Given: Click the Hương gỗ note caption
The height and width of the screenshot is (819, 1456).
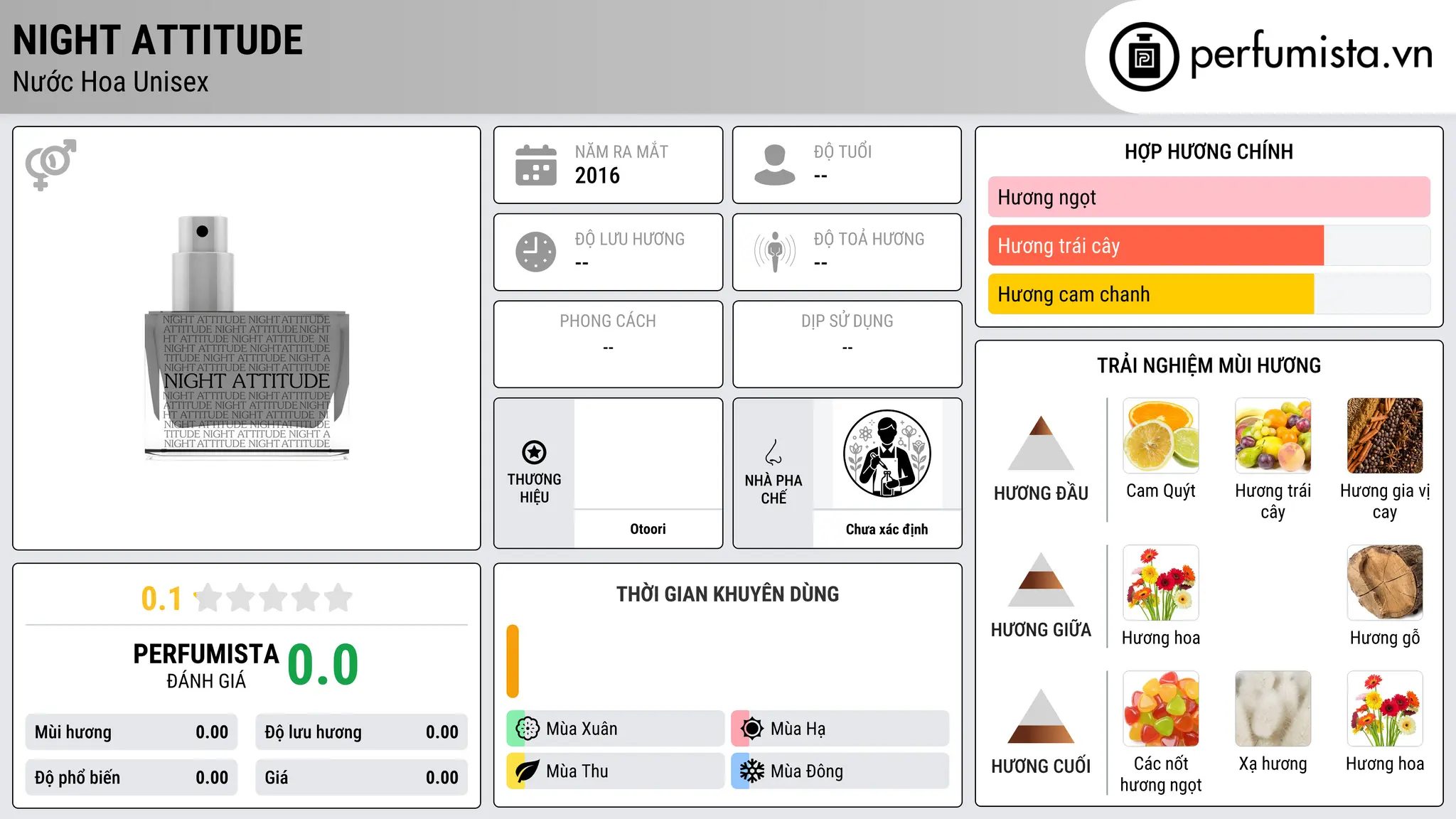Looking at the screenshot, I should (x=1385, y=638).
